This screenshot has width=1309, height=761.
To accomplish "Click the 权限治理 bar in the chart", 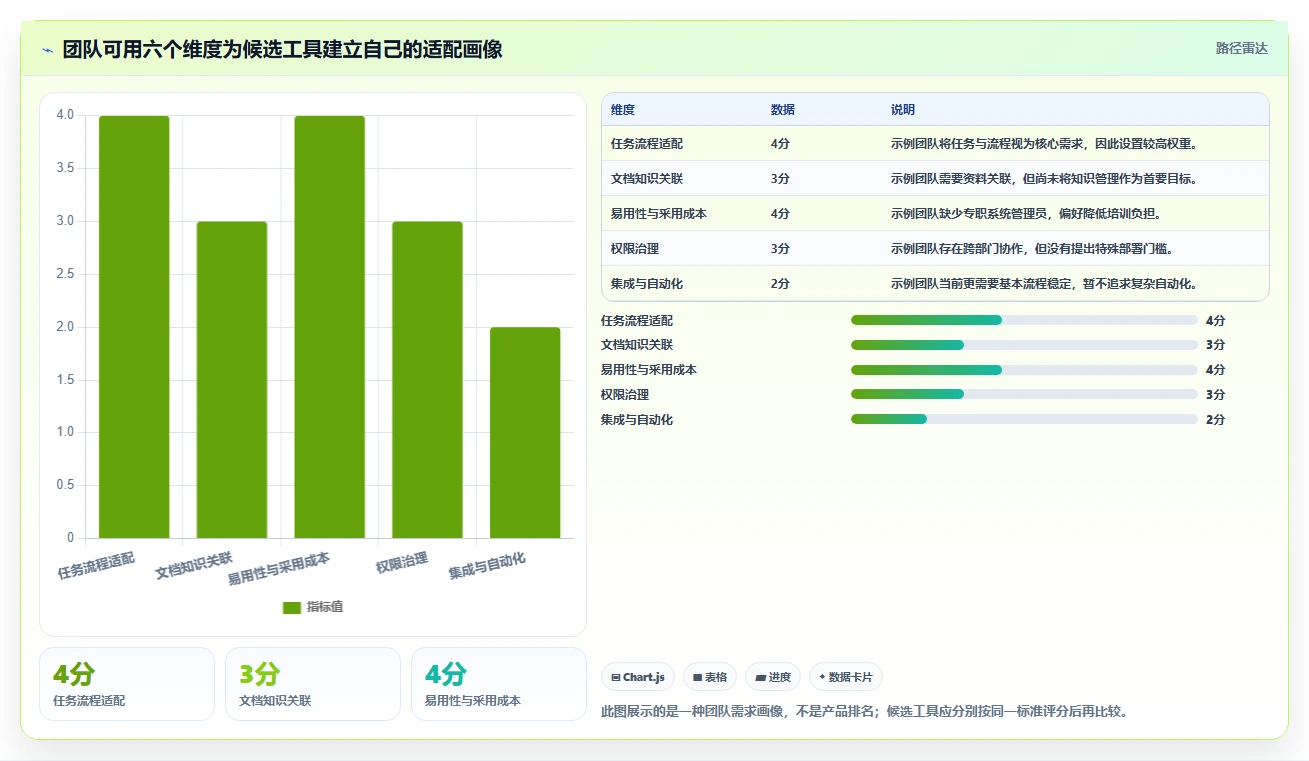I will tap(427, 380).
